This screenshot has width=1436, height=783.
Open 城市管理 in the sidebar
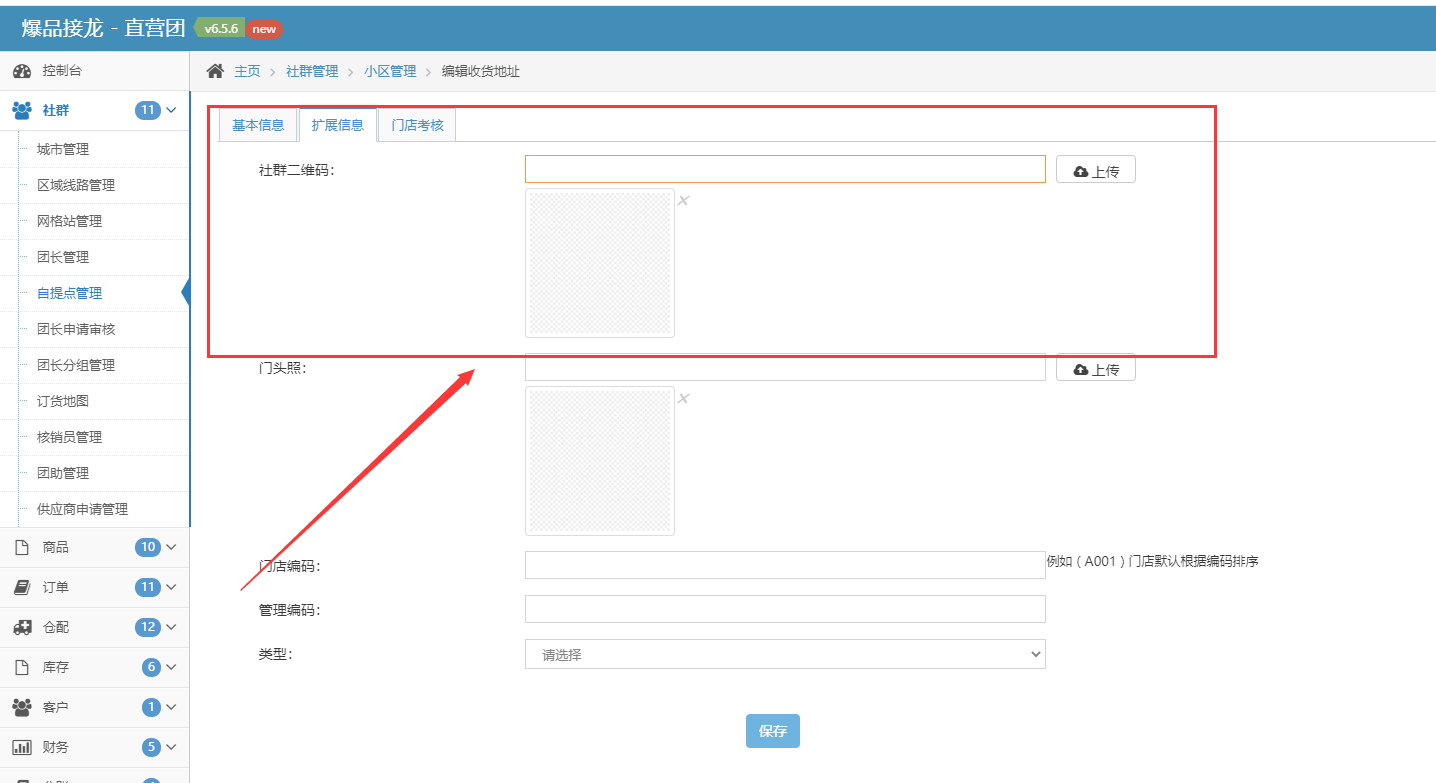63,149
